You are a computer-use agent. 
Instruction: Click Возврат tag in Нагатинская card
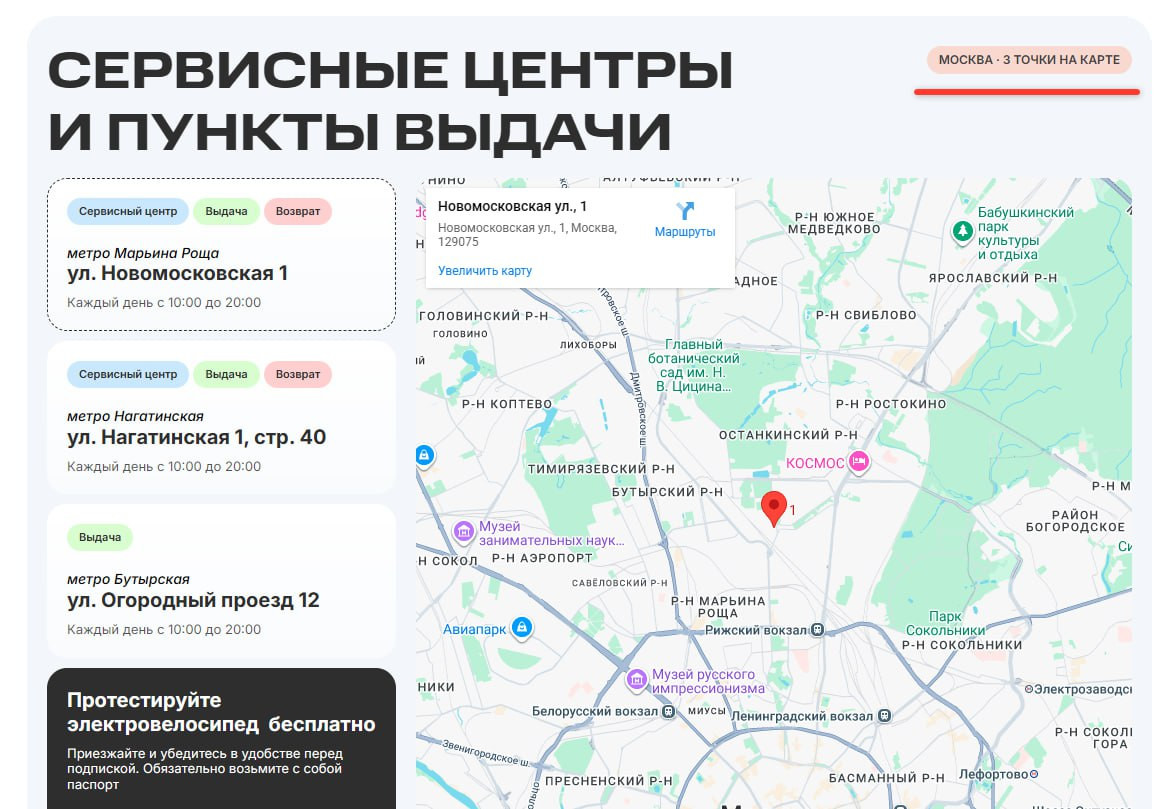coord(298,374)
